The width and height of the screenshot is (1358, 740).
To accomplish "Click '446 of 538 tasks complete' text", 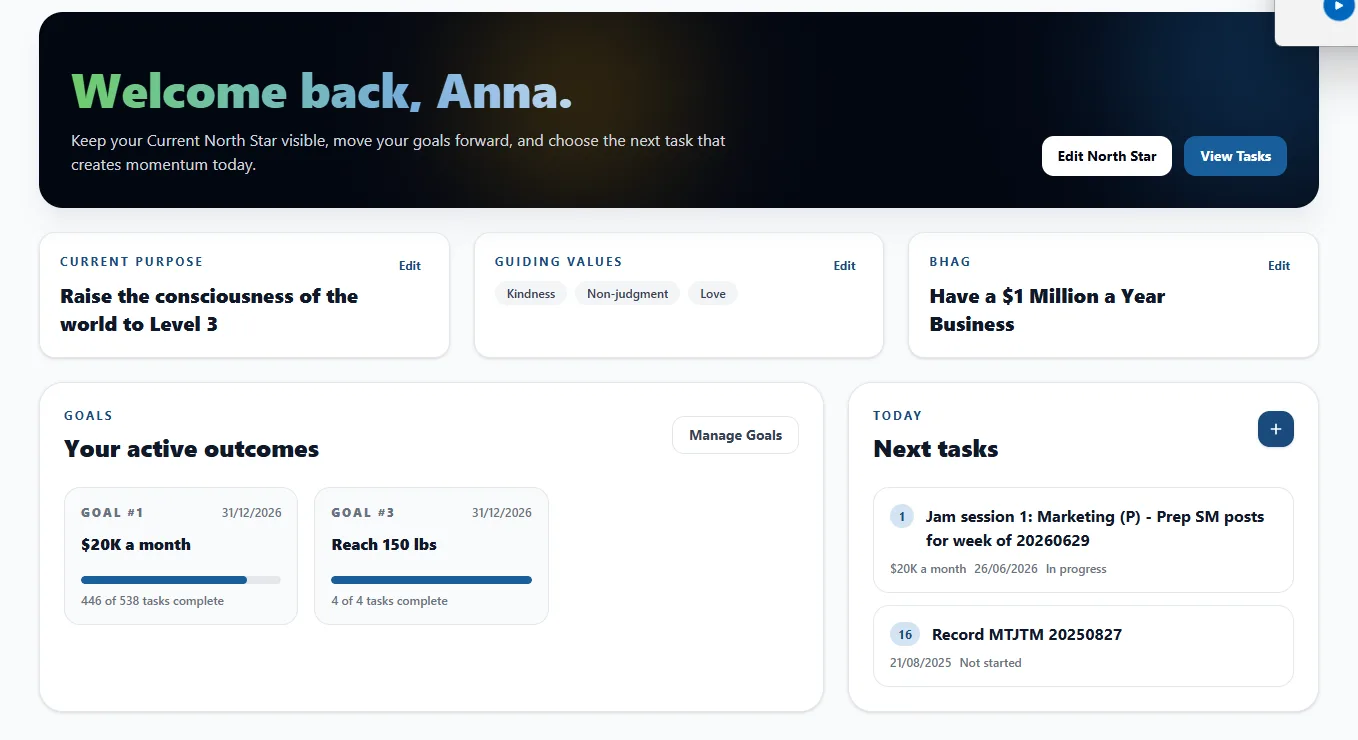I will (152, 601).
